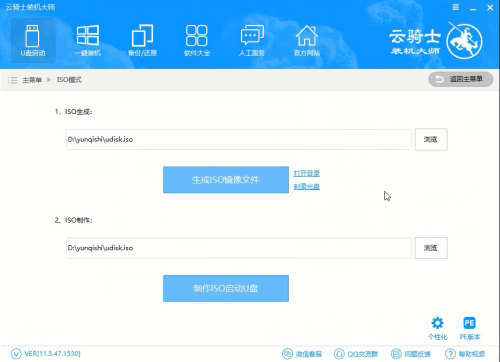This screenshot has width=500, height=362.
Task: Click the 云骑士 knight logo
Action: point(464,41)
